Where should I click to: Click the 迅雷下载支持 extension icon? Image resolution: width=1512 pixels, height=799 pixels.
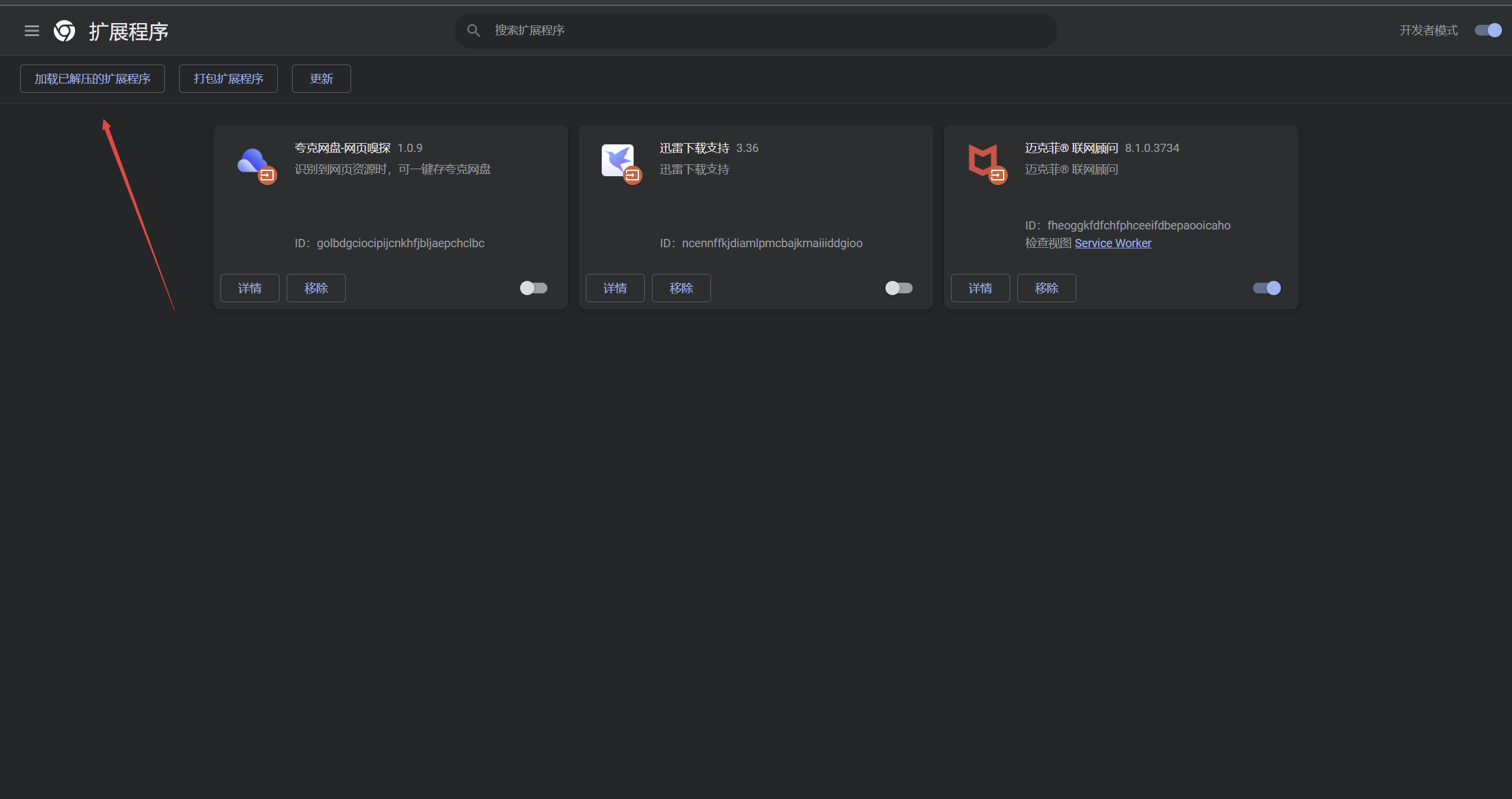(x=618, y=161)
